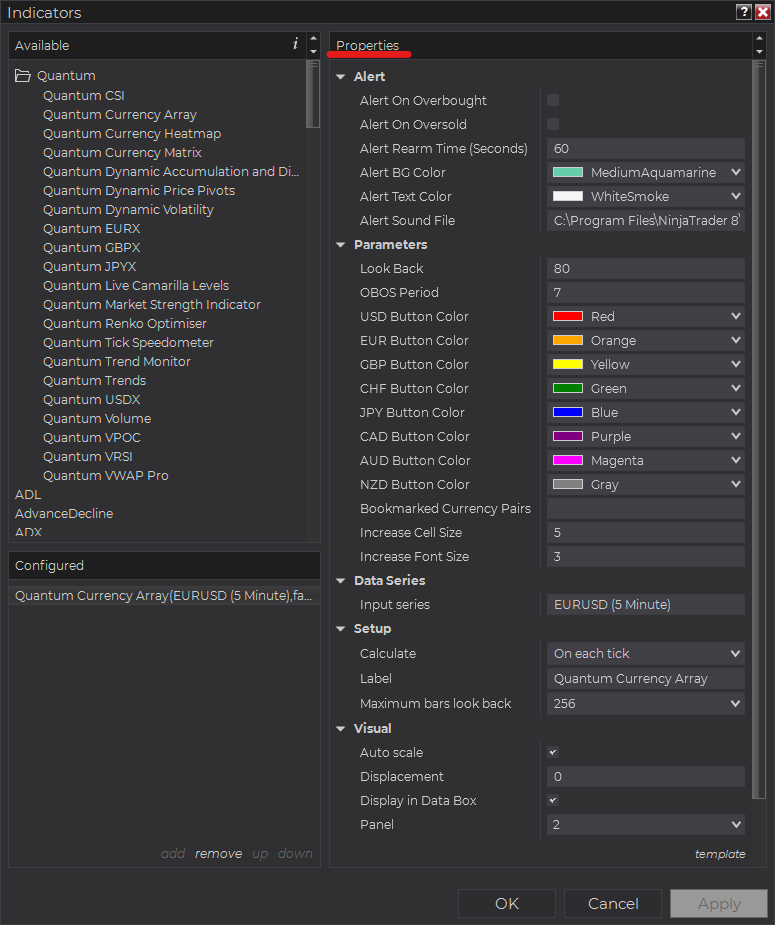Click the info icon in Available header
The height and width of the screenshot is (925, 775).
coord(295,44)
